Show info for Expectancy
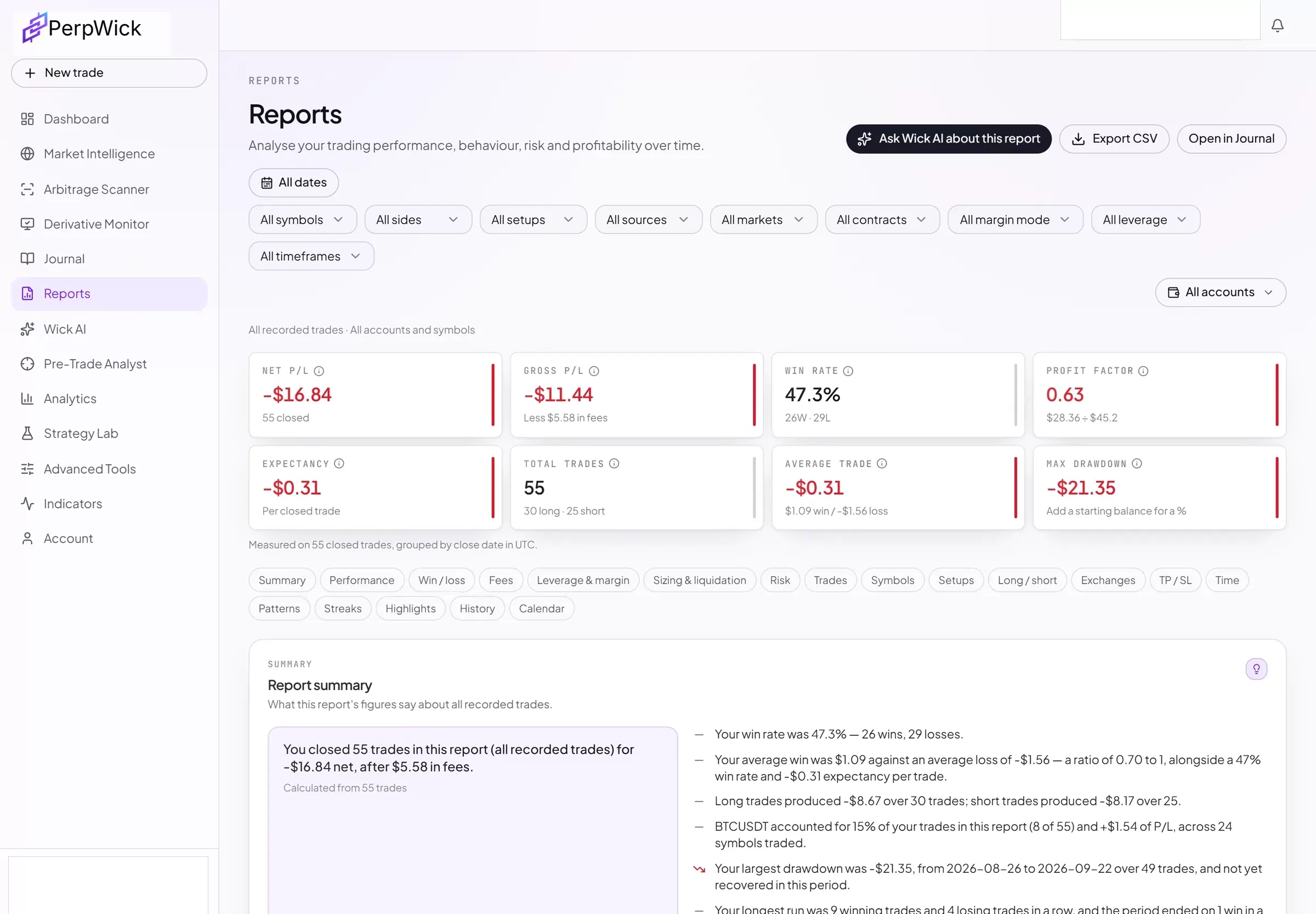 tap(339, 464)
